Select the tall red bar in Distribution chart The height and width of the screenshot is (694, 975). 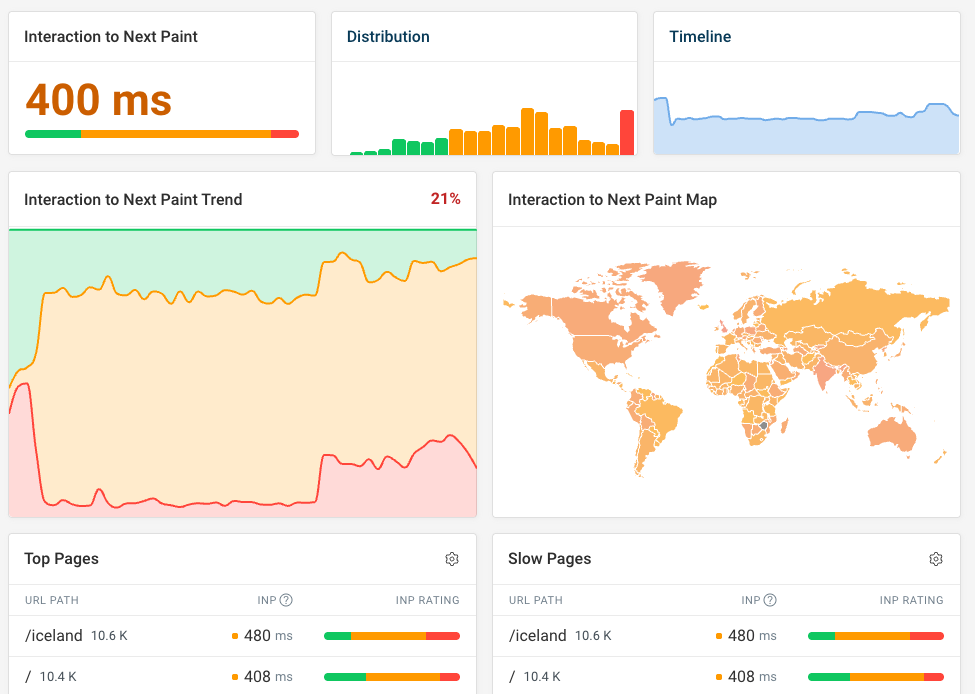627,132
